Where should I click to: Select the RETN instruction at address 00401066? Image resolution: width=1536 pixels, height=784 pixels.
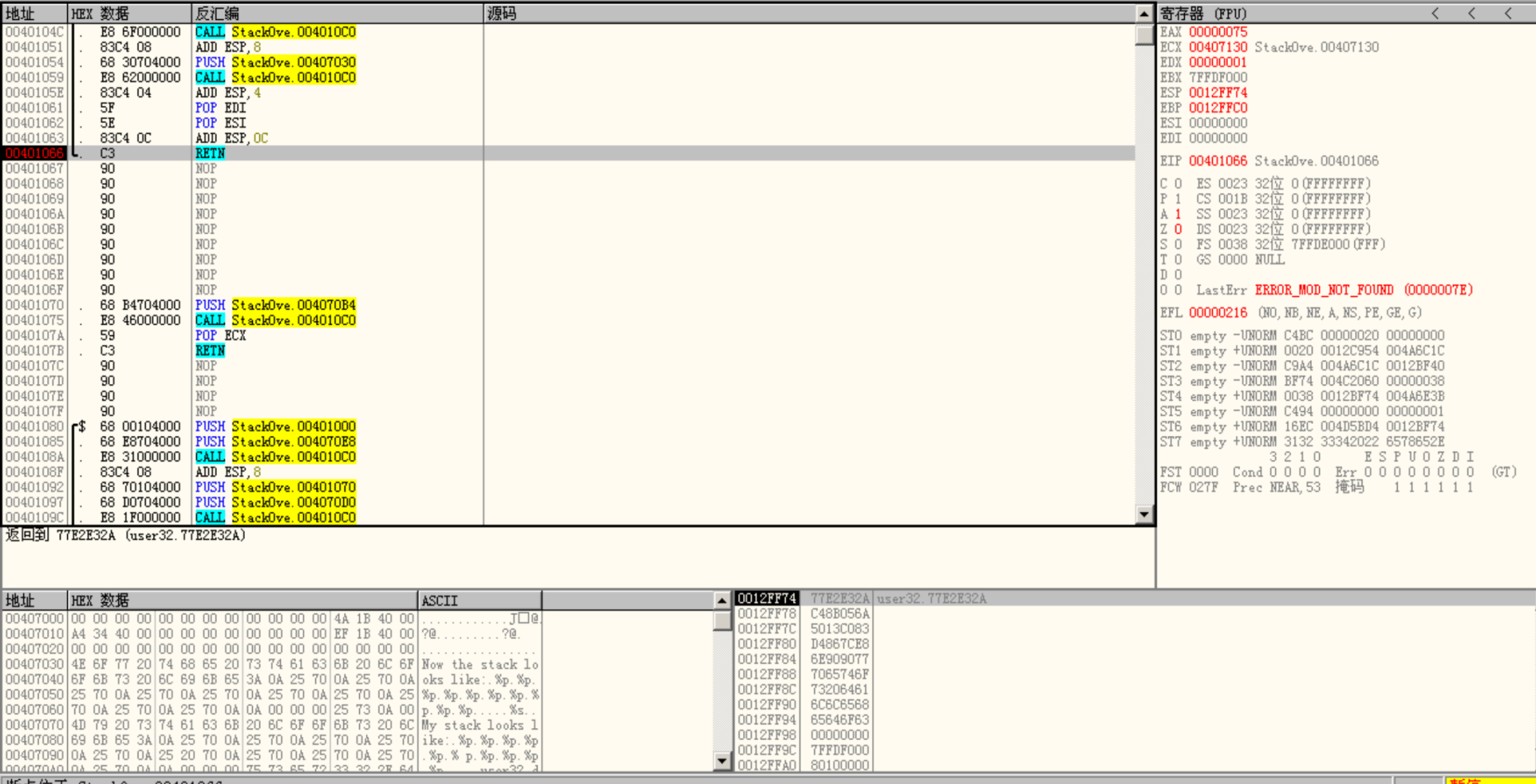(x=569, y=154)
